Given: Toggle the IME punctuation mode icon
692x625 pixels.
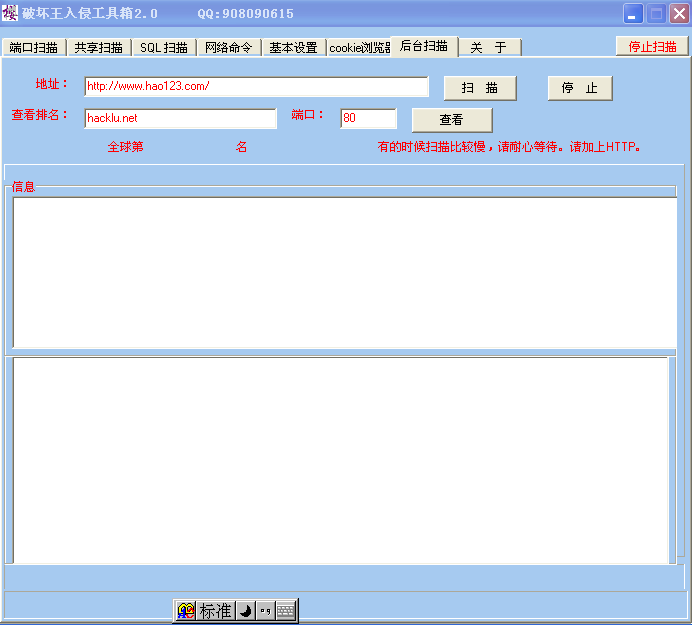Looking at the screenshot, I should click(x=265, y=610).
